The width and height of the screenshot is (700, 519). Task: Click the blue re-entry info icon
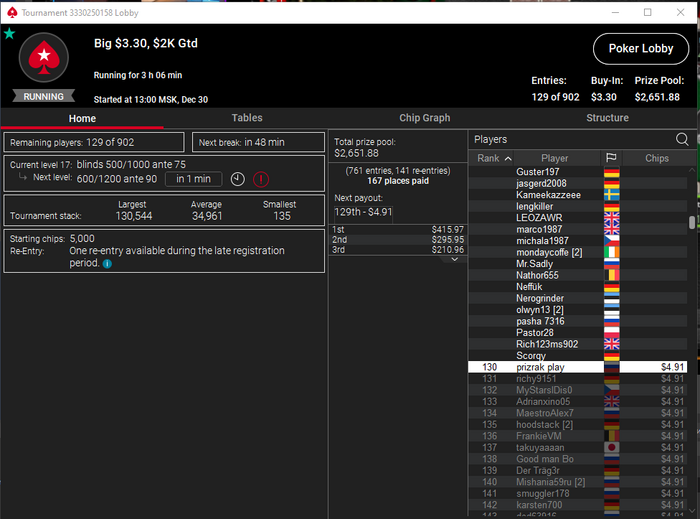pos(107,264)
